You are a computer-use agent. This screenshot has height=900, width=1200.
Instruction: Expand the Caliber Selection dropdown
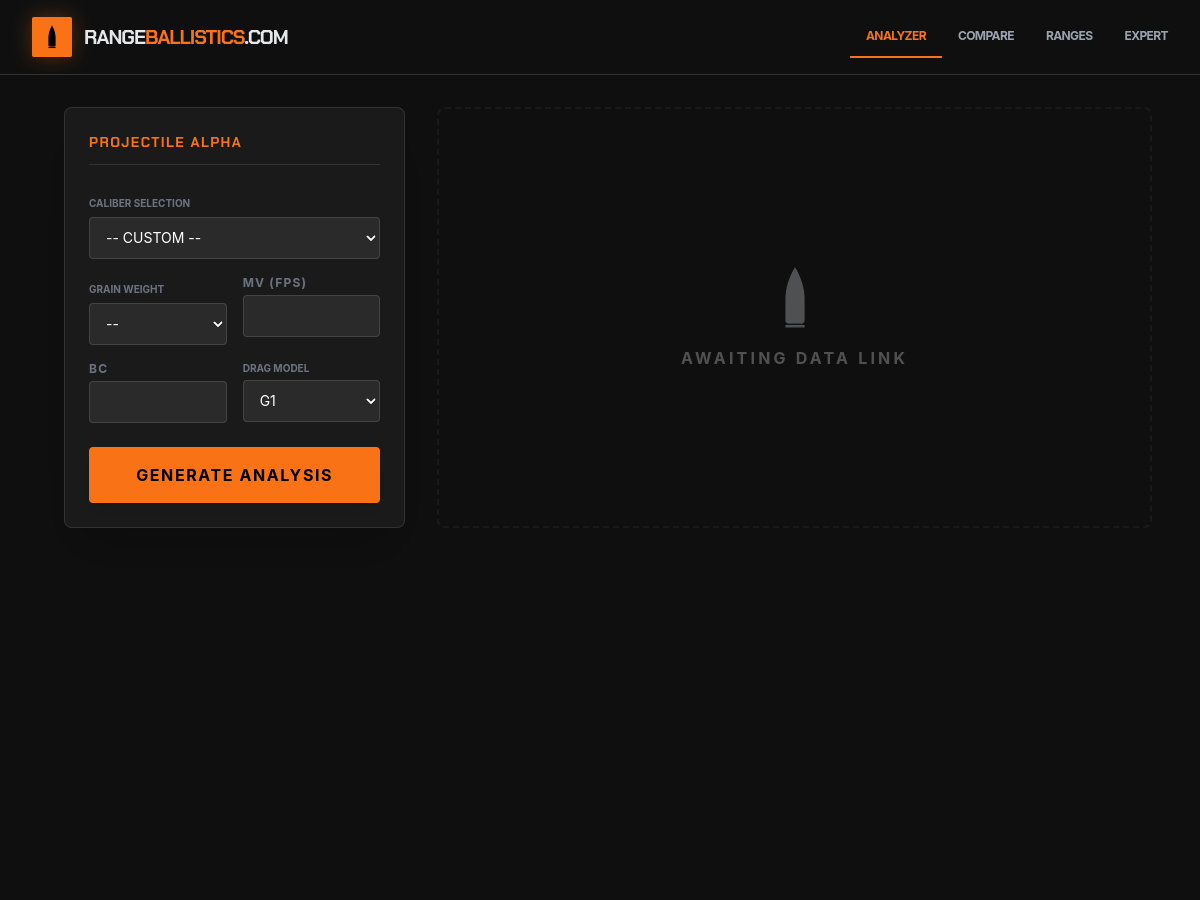(234, 238)
